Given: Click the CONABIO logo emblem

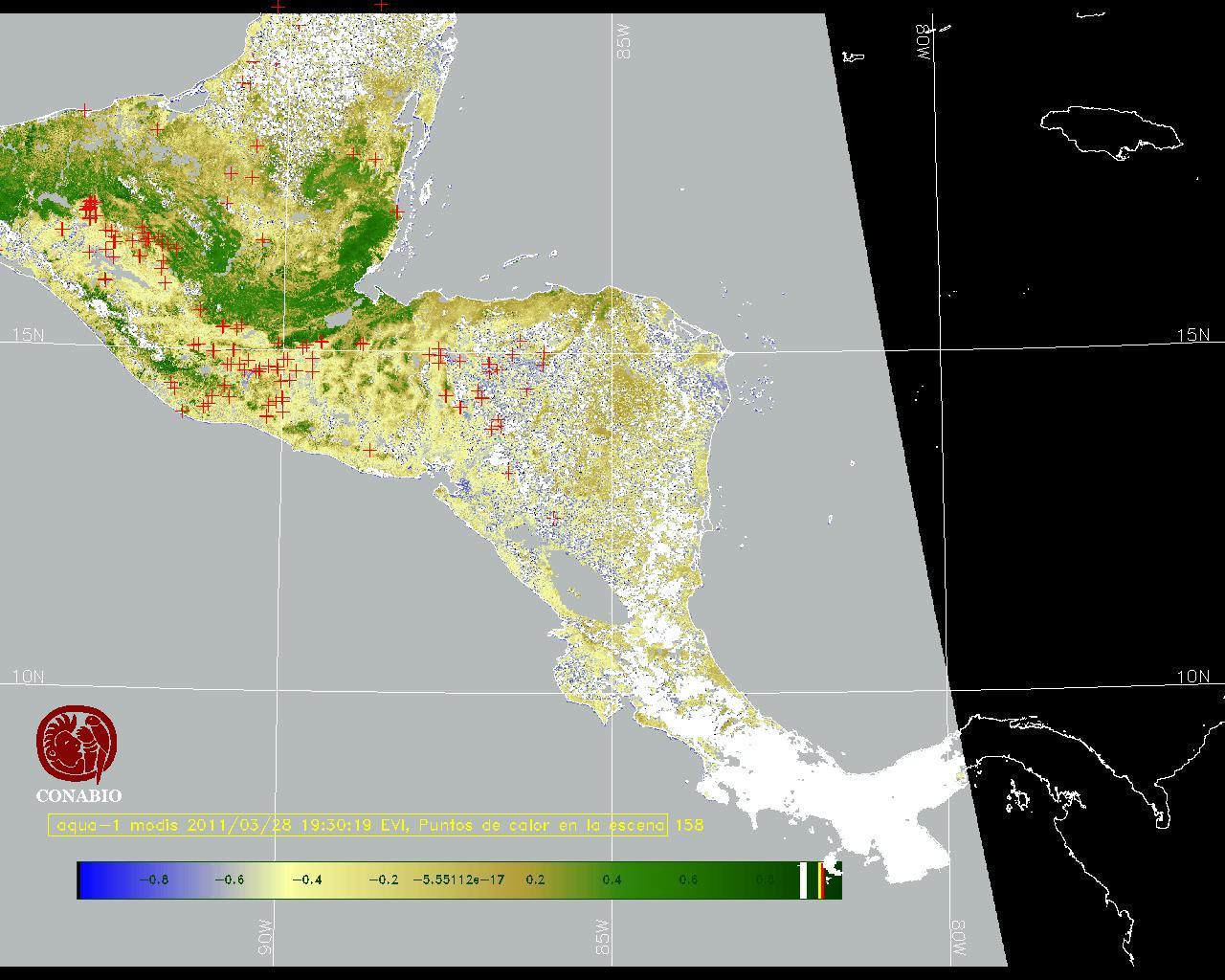Looking at the screenshot, I should (78, 744).
